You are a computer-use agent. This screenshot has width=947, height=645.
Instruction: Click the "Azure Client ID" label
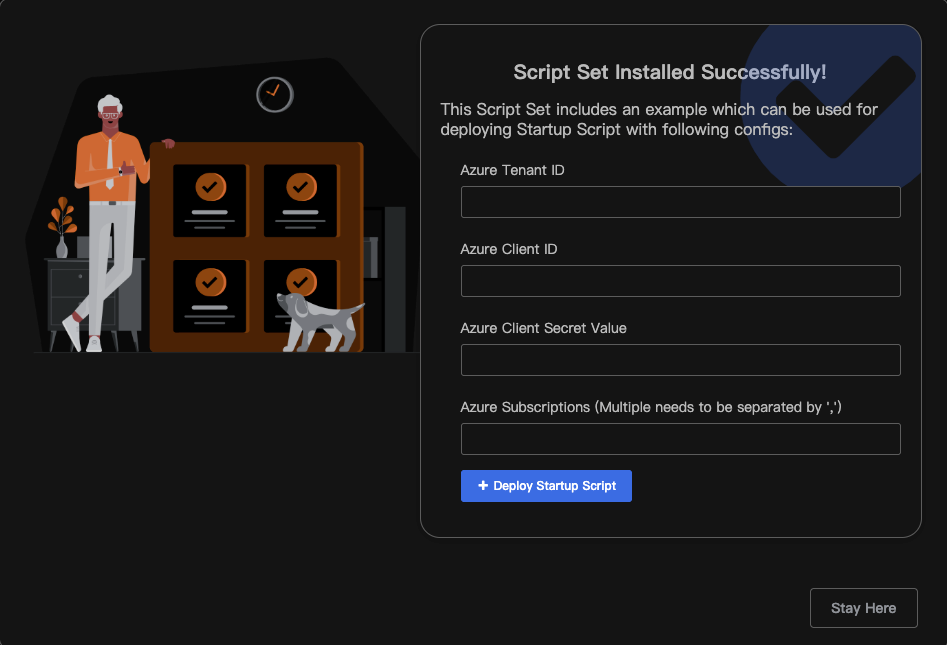509,249
